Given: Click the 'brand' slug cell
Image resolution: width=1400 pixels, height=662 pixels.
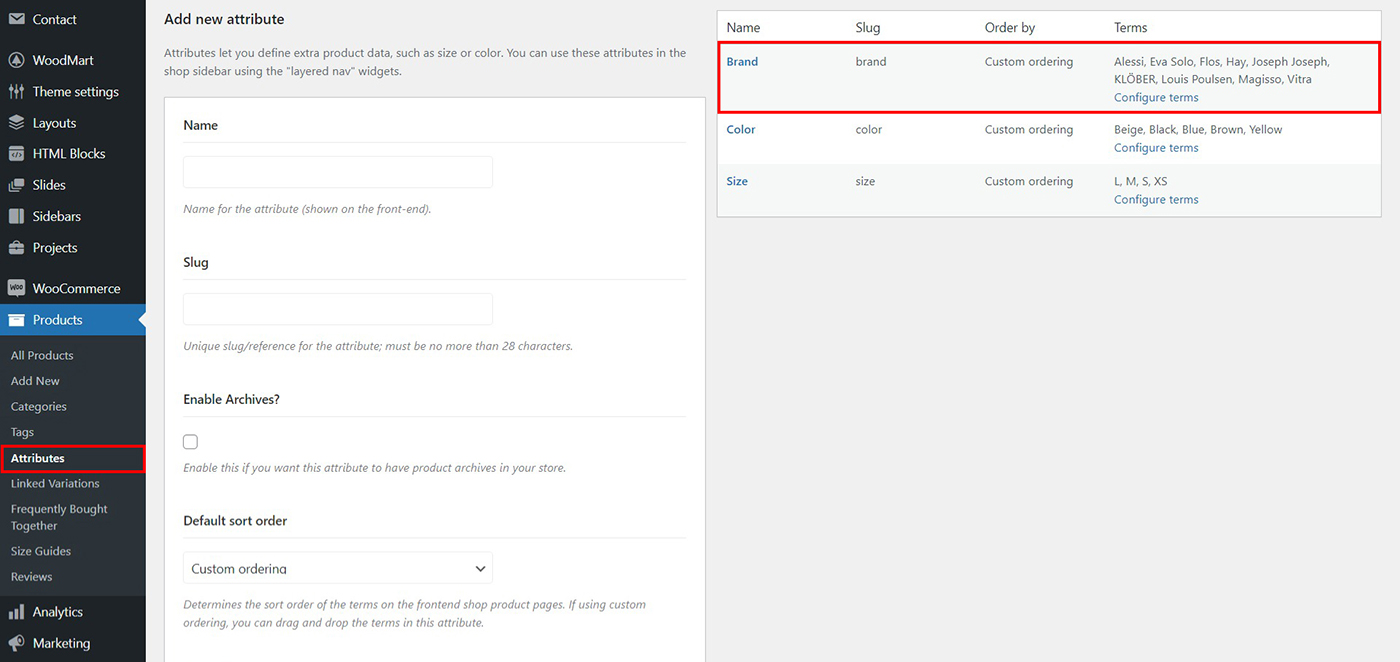Looking at the screenshot, I should 871,62.
